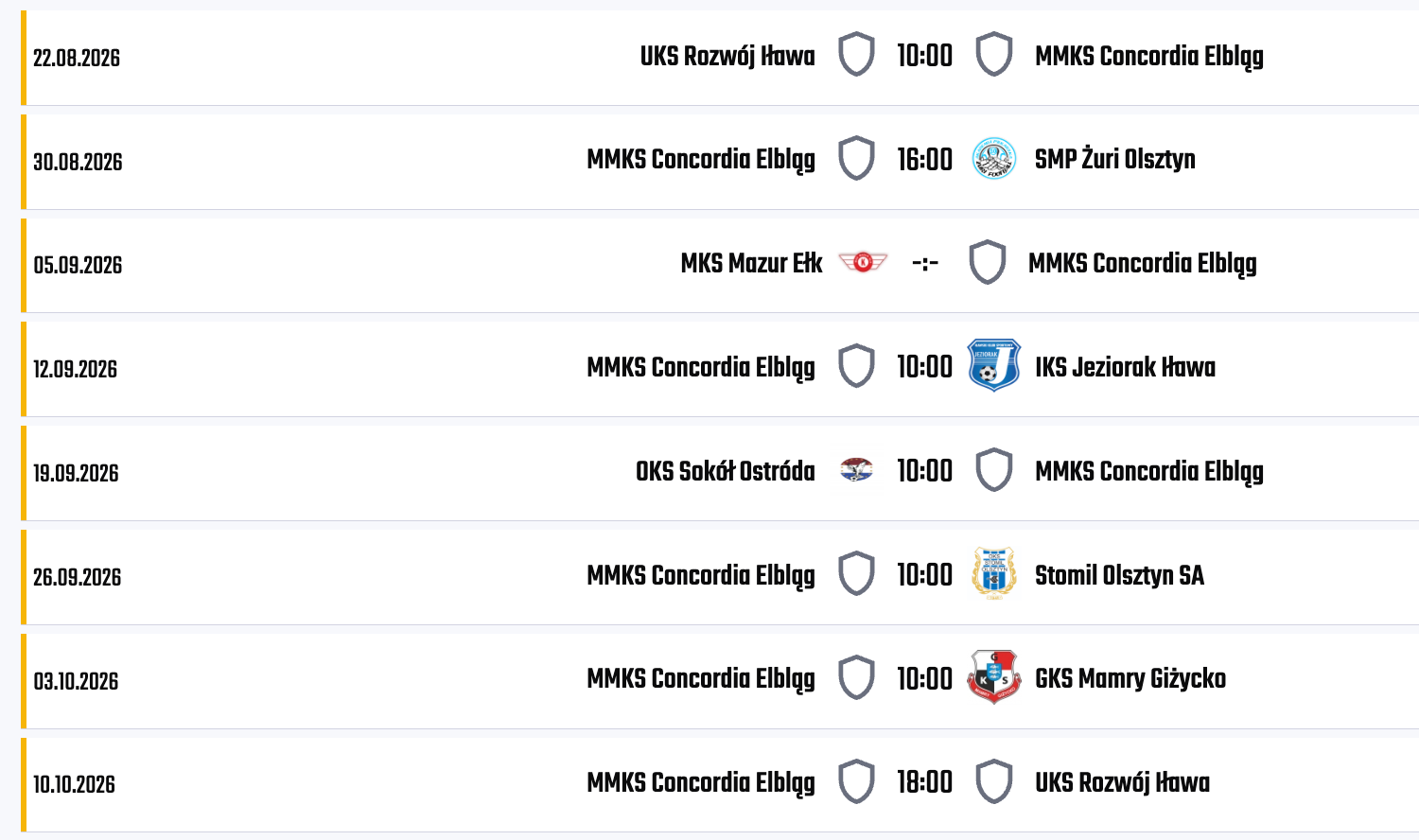
Task: Click the SMP Żuri Olsztyn club crest
Action: click(x=994, y=159)
